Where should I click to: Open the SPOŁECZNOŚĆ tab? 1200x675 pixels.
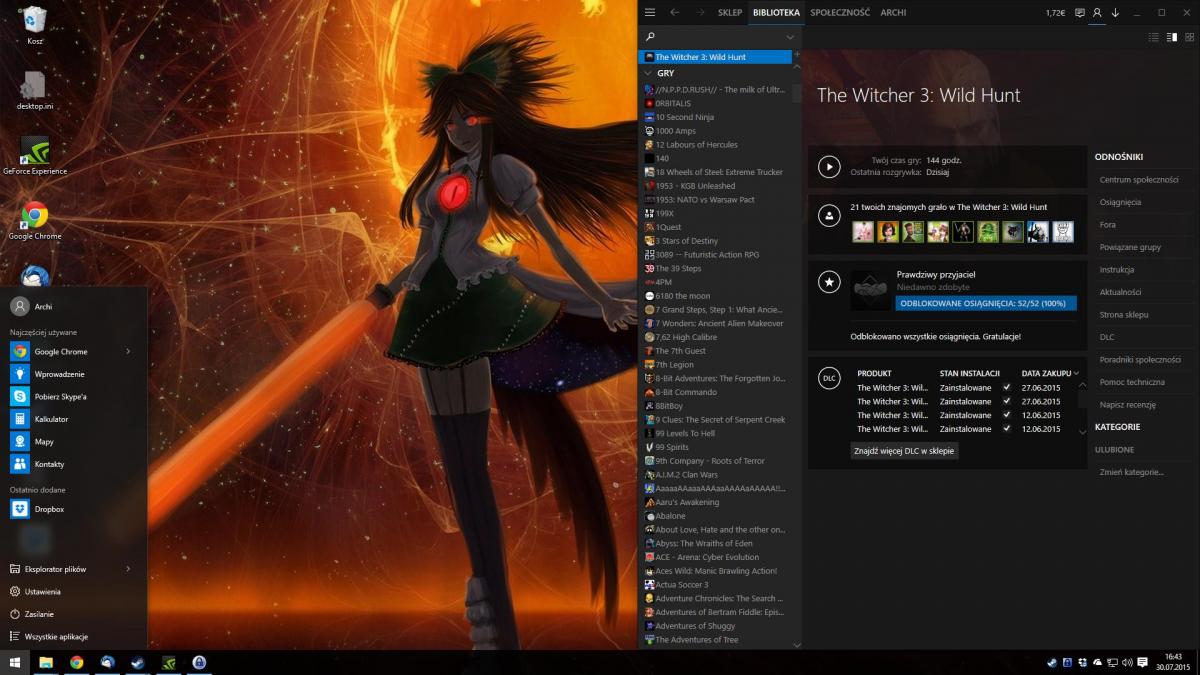pyautogui.click(x=841, y=12)
